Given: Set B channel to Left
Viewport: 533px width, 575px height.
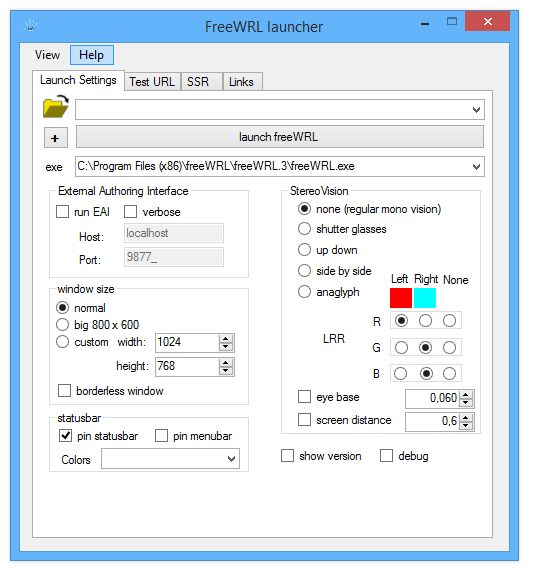Looking at the screenshot, I should tap(401, 374).
